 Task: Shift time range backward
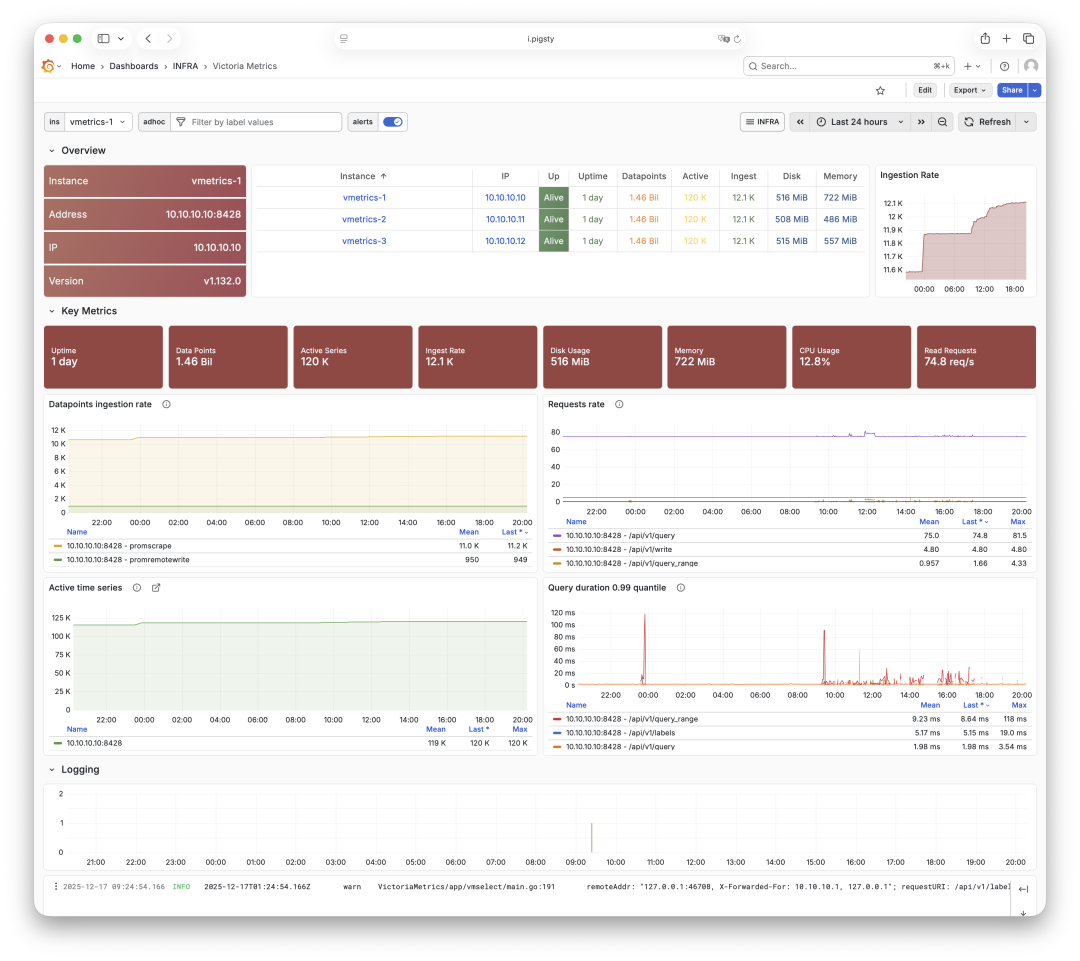click(x=800, y=122)
